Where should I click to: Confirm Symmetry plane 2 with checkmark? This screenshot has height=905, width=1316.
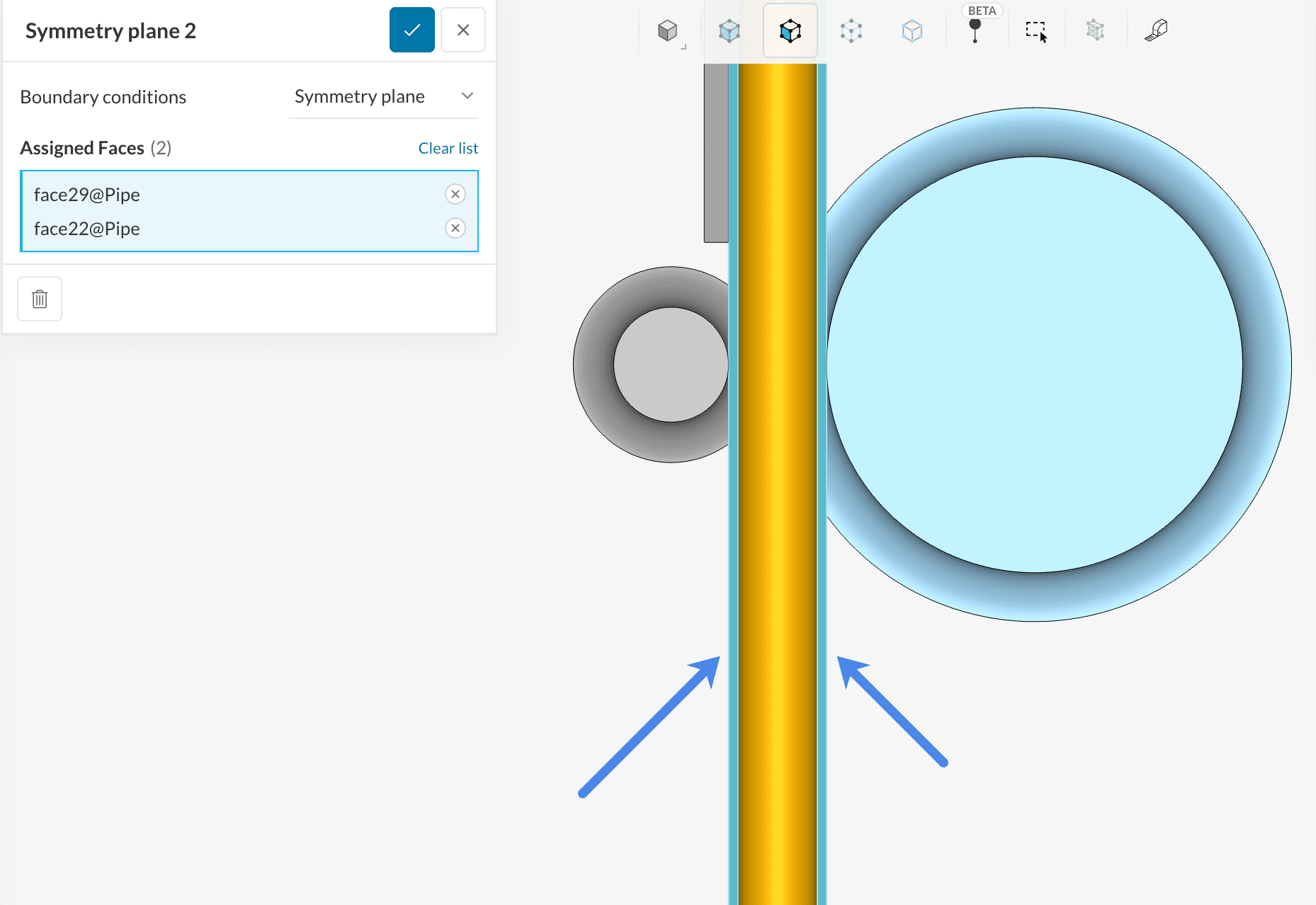pos(412,30)
